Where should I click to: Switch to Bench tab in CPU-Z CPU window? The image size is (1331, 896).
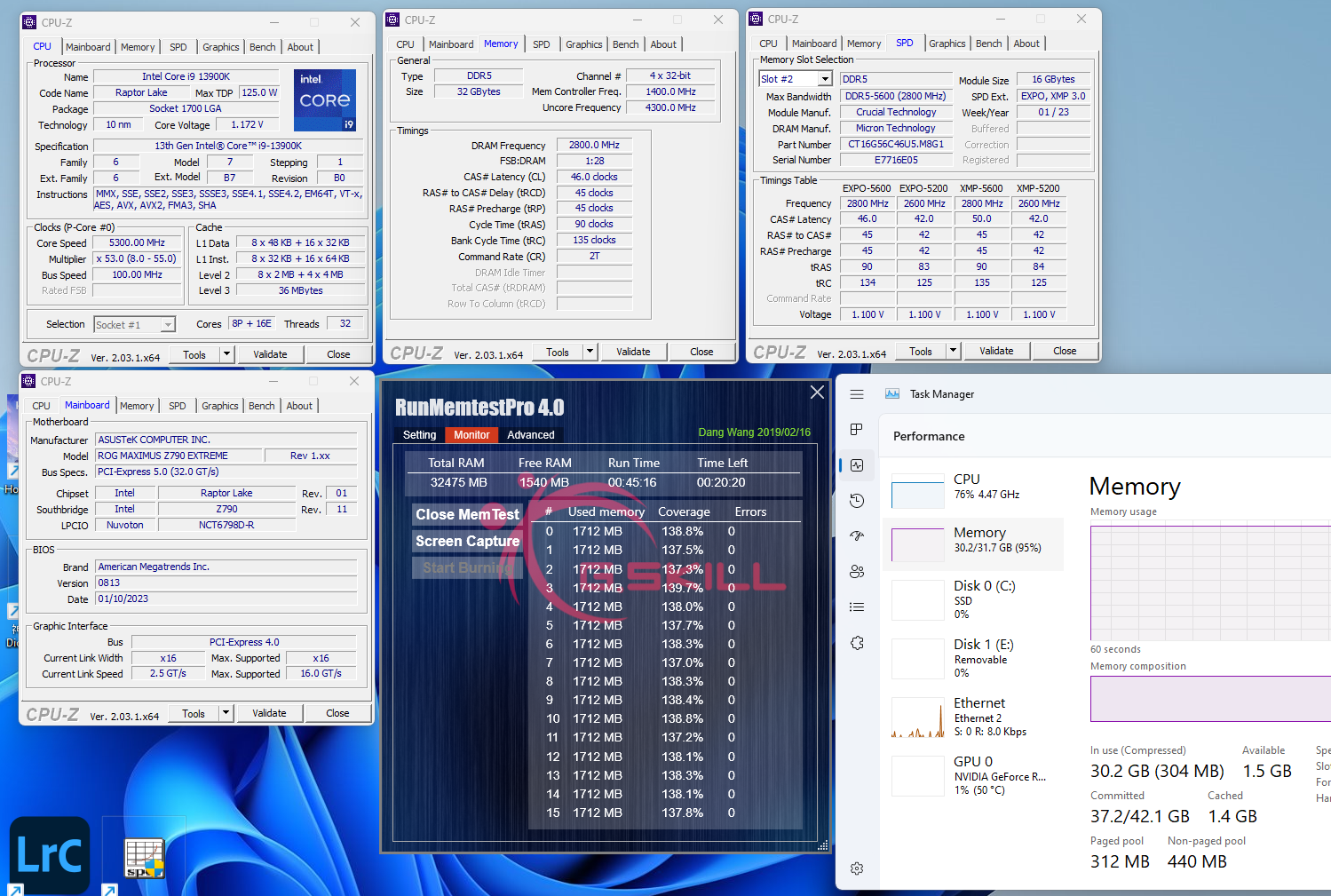click(x=262, y=47)
